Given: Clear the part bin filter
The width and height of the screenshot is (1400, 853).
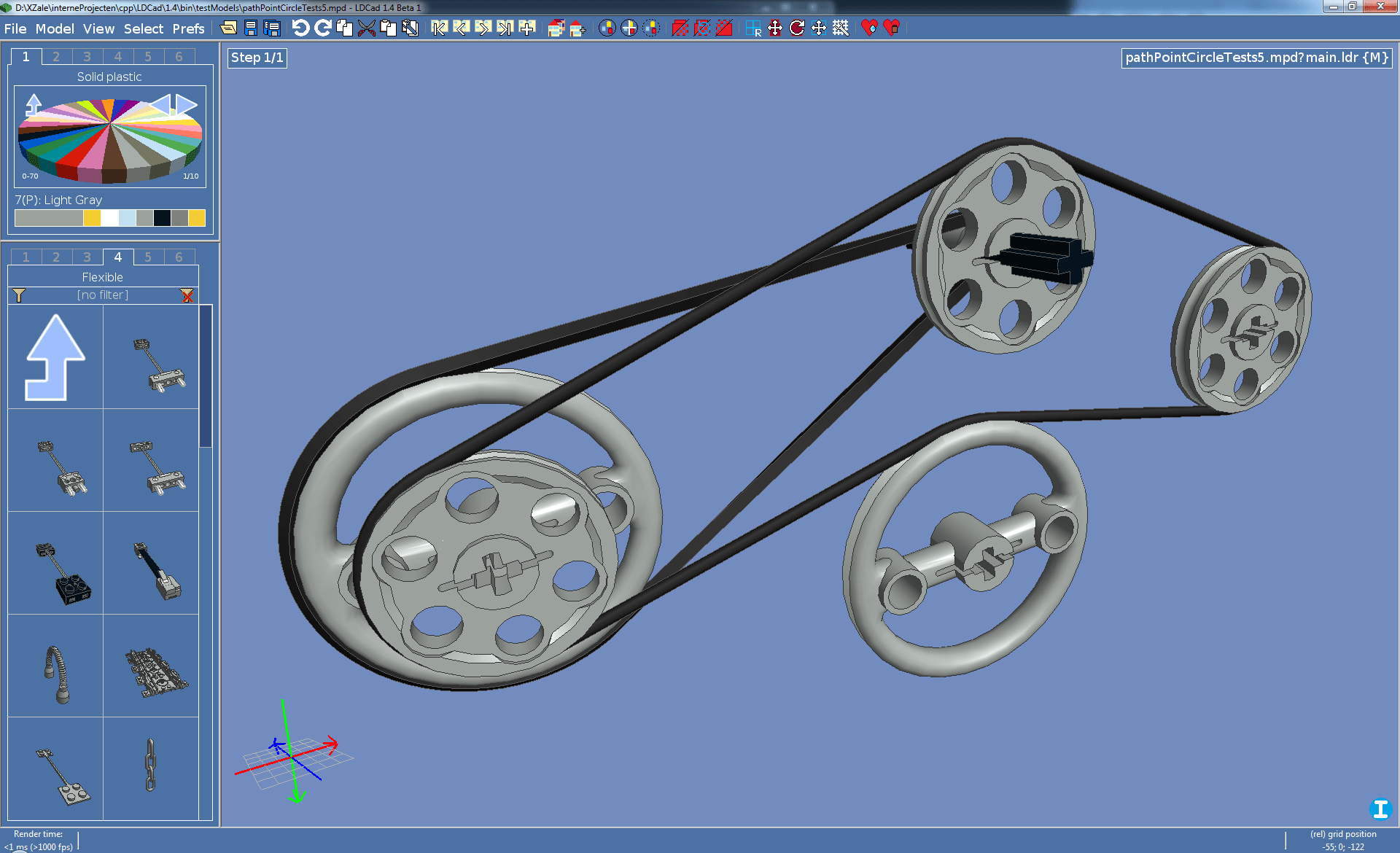Looking at the screenshot, I should point(187,295).
